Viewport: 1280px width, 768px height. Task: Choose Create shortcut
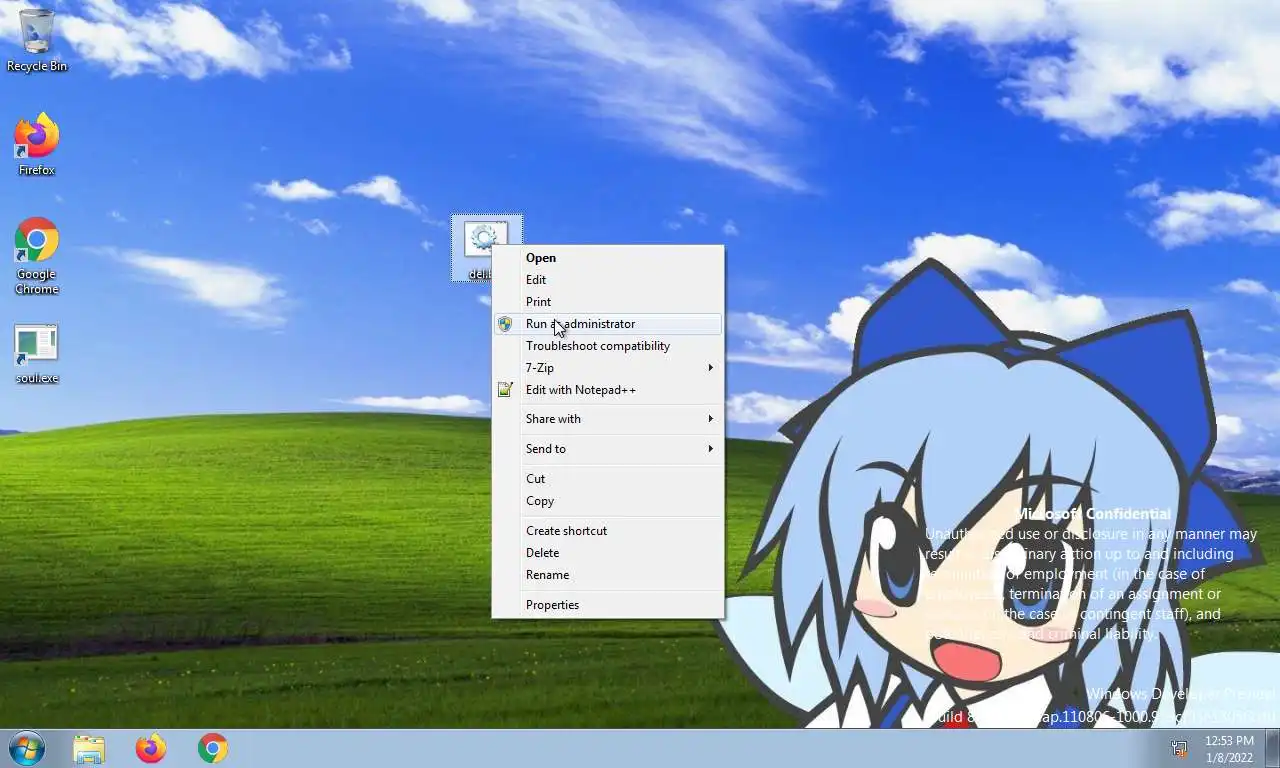(x=608, y=531)
